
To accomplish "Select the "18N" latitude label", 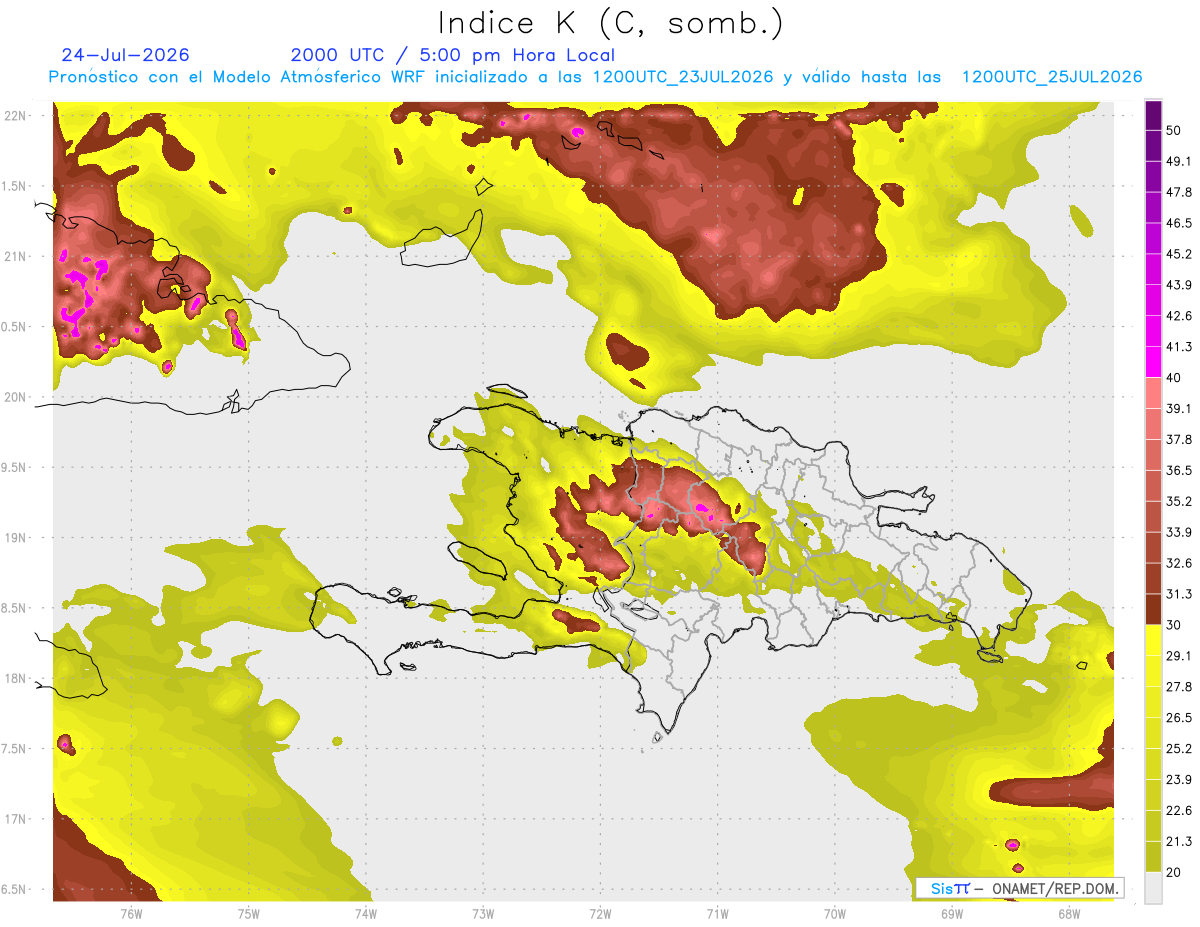I will [x=15, y=678].
